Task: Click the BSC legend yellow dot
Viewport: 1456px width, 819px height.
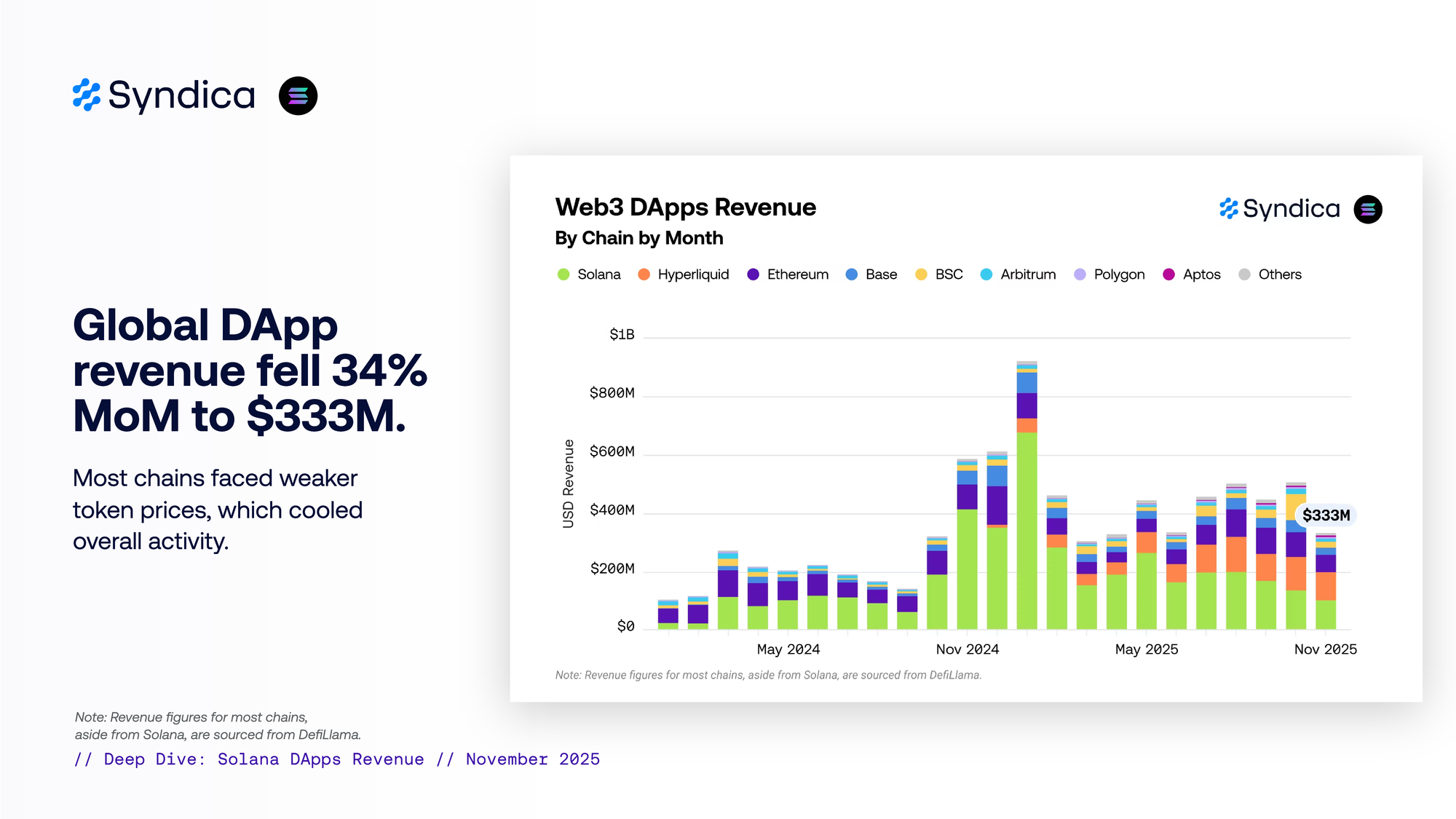Action: 921,274
